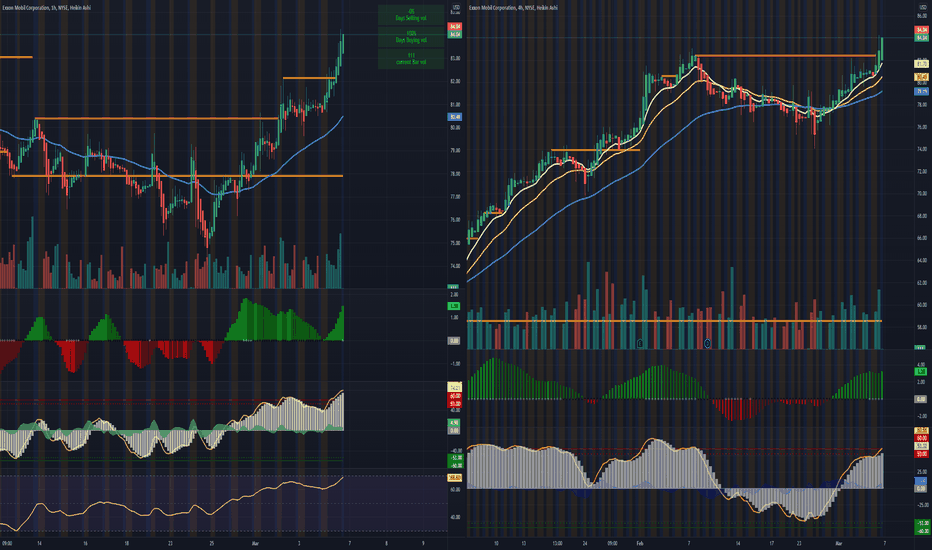Click the 1h Exxon Mobil chart title
The width and height of the screenshot is (932, 550).
pos(46,8)
